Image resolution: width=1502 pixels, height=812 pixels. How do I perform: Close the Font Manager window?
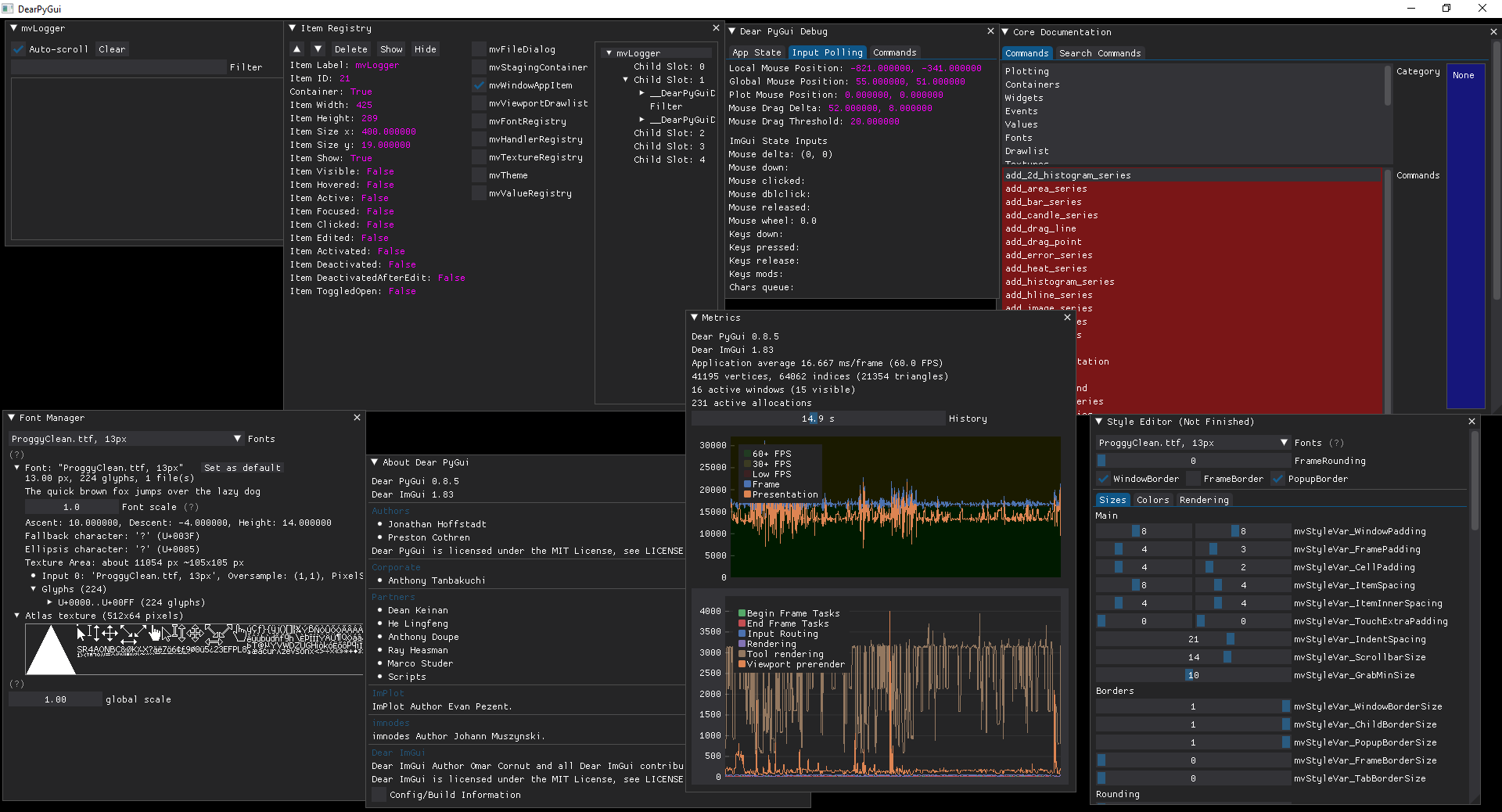click(357, 418)
